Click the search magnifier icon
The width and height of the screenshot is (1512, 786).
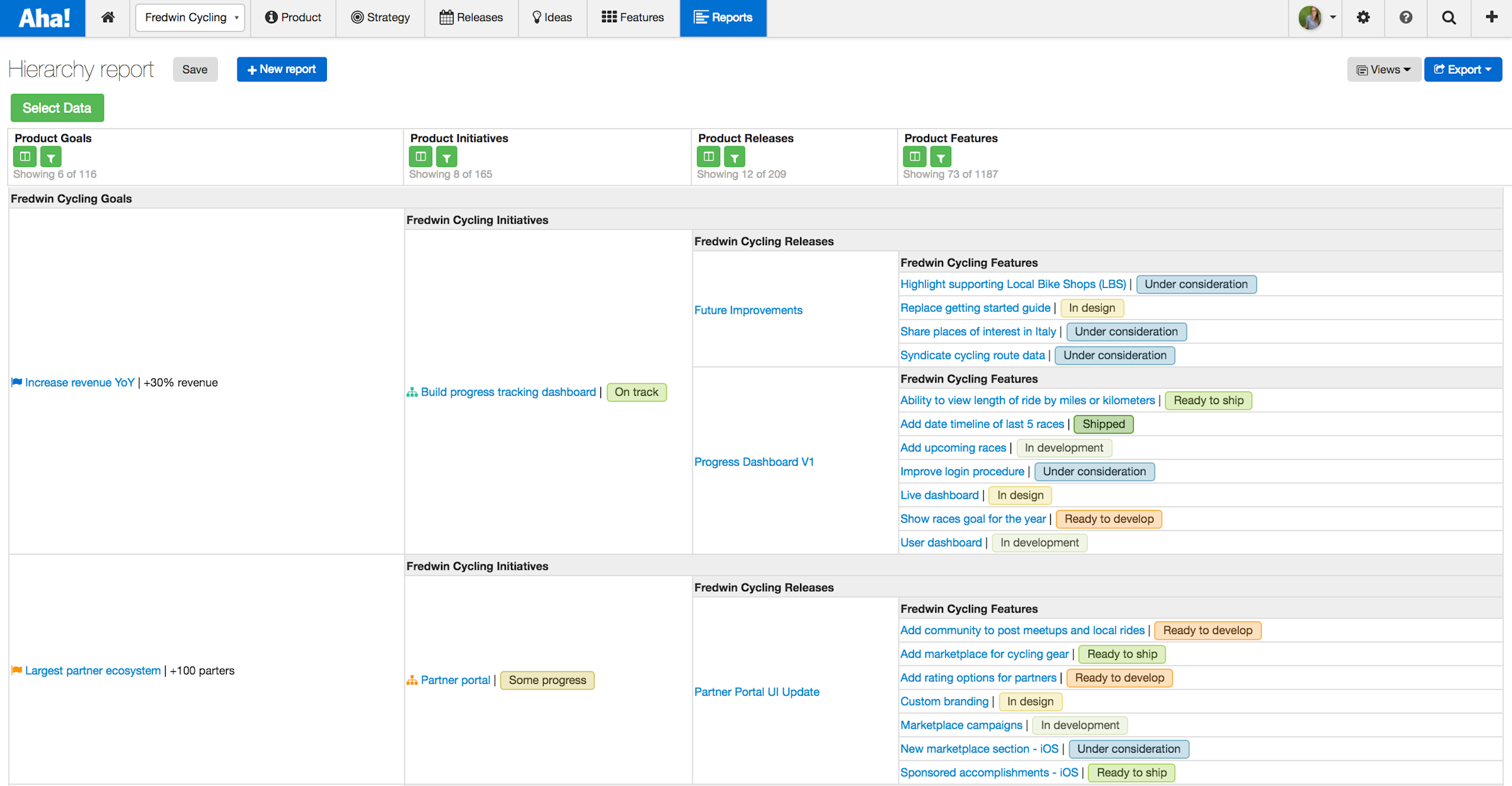pos(1448,18)
